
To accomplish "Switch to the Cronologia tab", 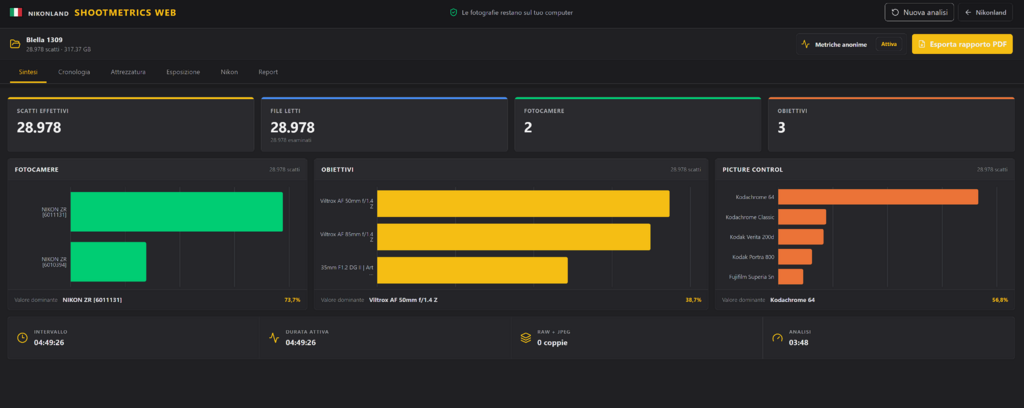I will tap(74, 72).
